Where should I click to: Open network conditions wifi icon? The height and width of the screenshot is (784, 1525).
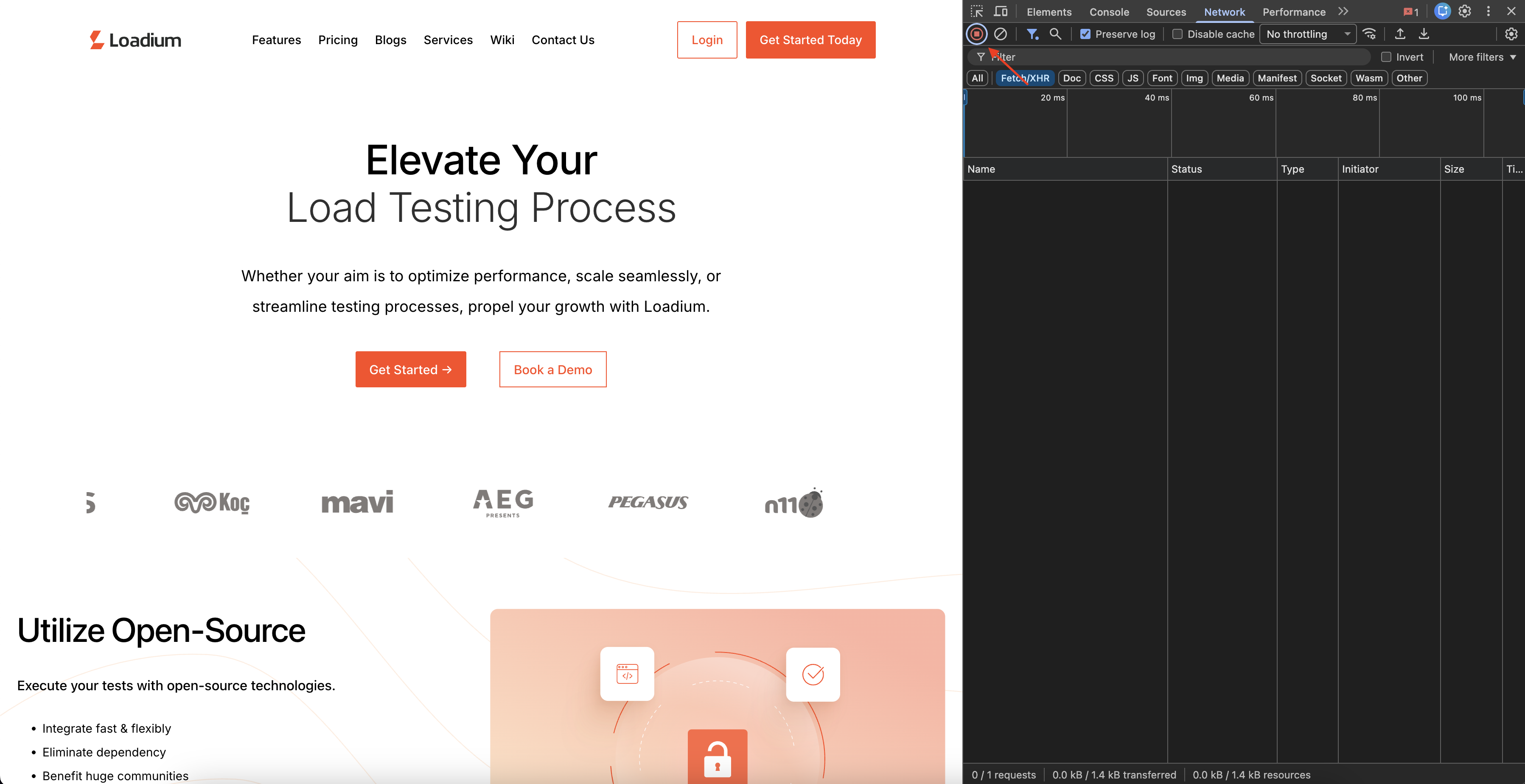[1369, 34]
